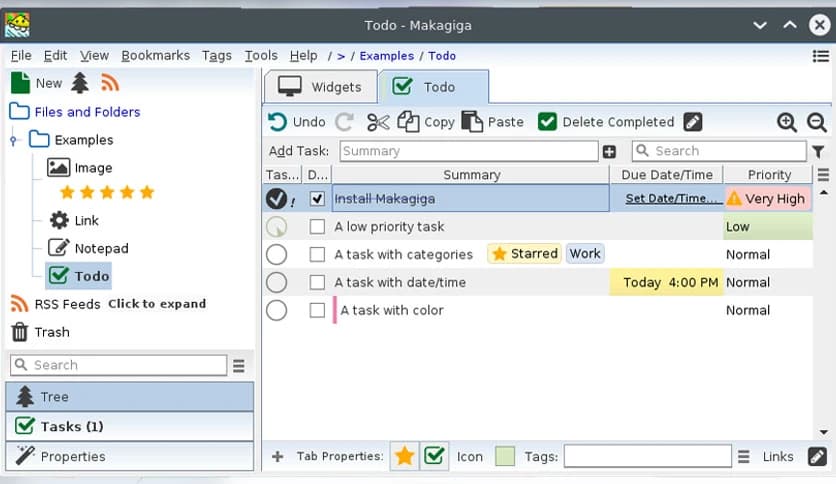Click the sidebar search options menu icon
The image size is (836, 484).
(239, 366)
